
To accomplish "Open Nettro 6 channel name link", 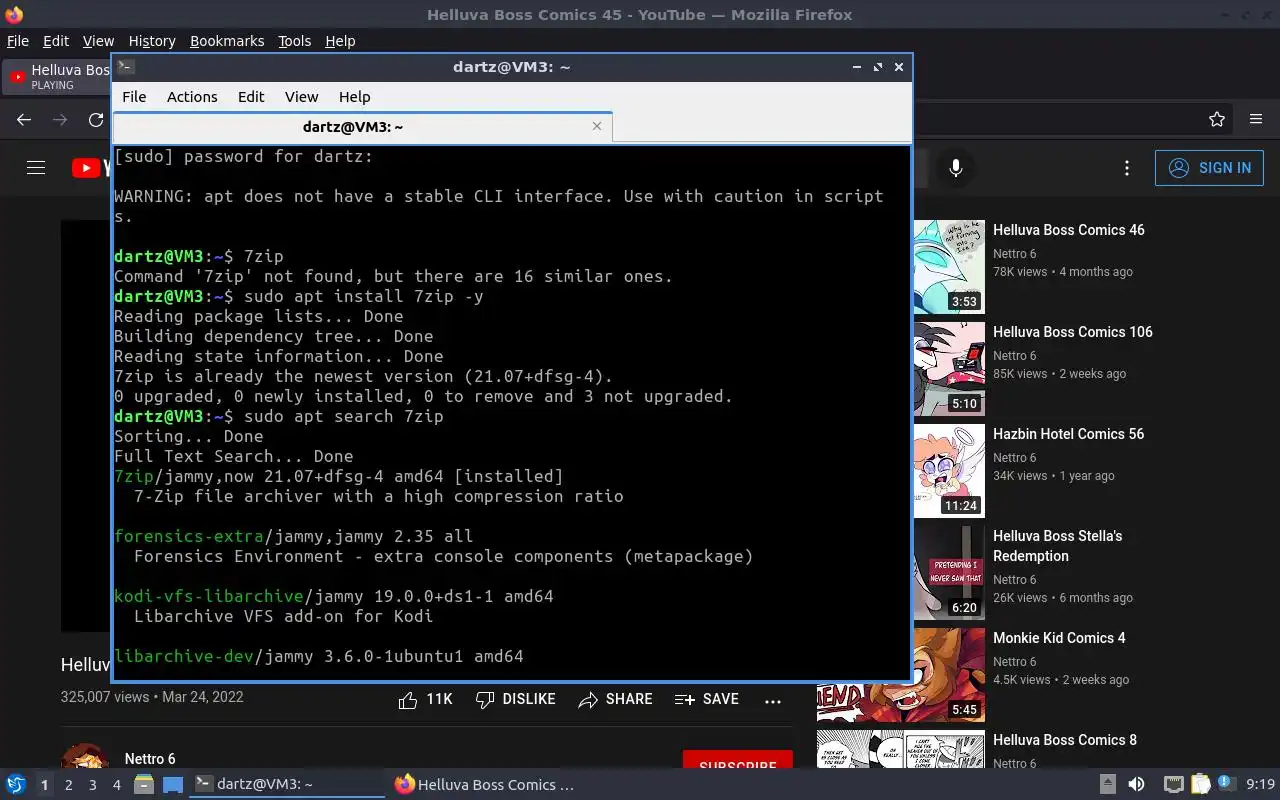I will tap(150, 759).
